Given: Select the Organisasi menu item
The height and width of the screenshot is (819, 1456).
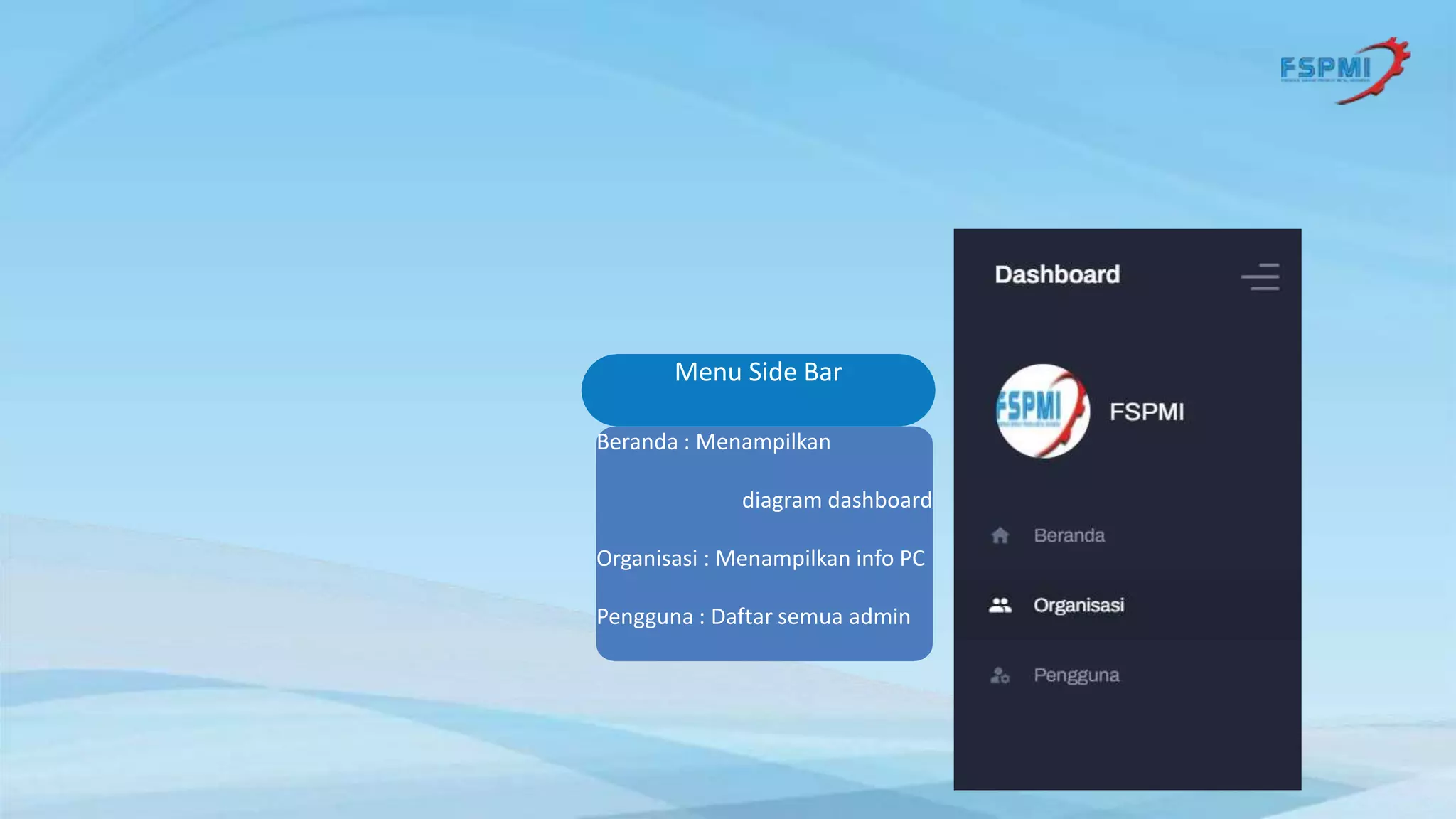Looking at the screenshot, I should tap(1078, 605).
